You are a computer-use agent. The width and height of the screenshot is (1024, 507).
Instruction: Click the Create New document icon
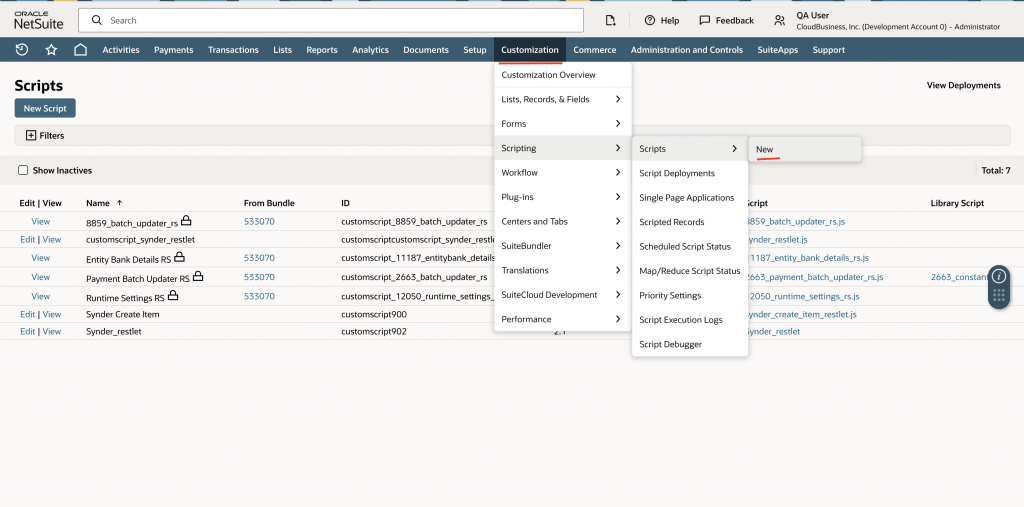[x=611, y=20]
